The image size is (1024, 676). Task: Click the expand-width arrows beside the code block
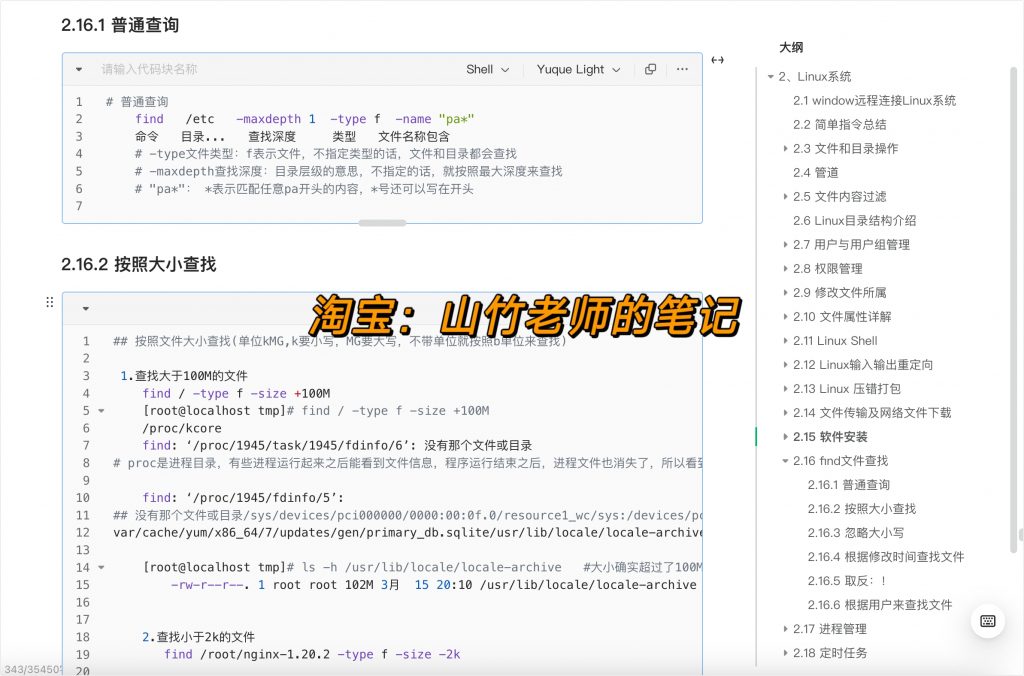(x=717, y=60)
